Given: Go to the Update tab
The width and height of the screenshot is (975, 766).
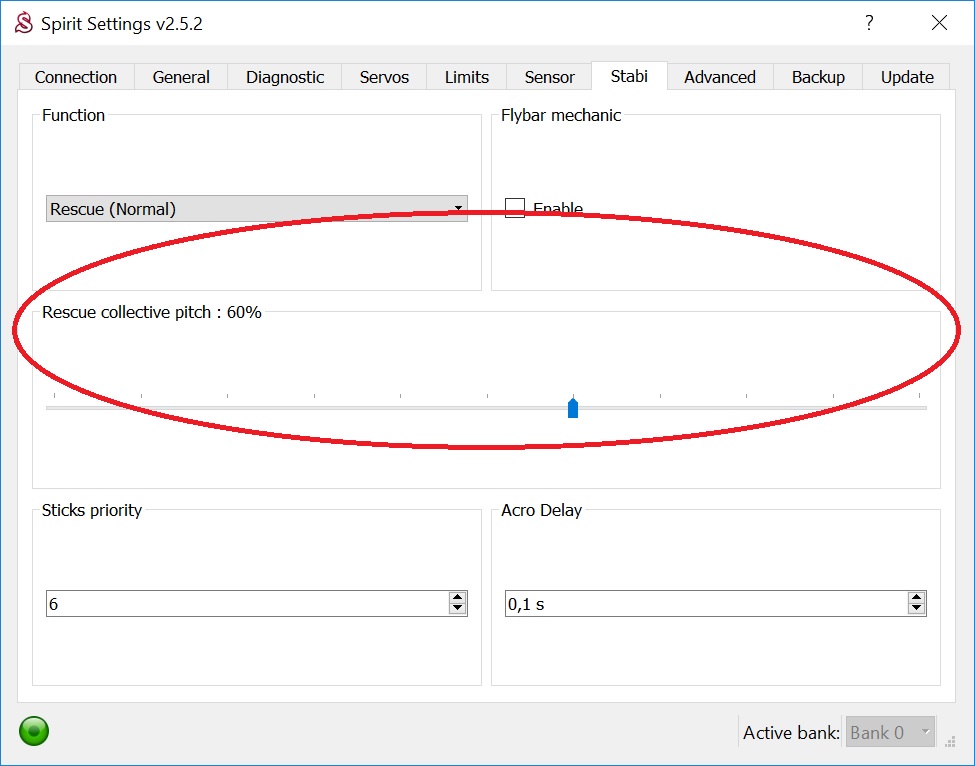Looking at the screenshot, I should tap(907, 77).
